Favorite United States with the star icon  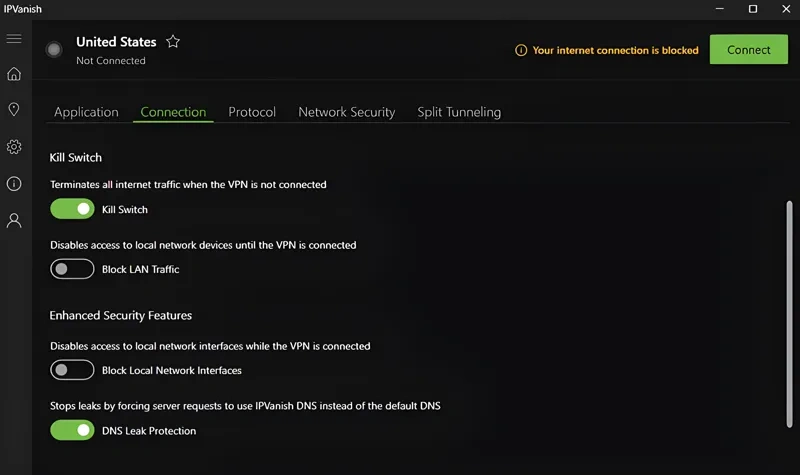[173, 42]
